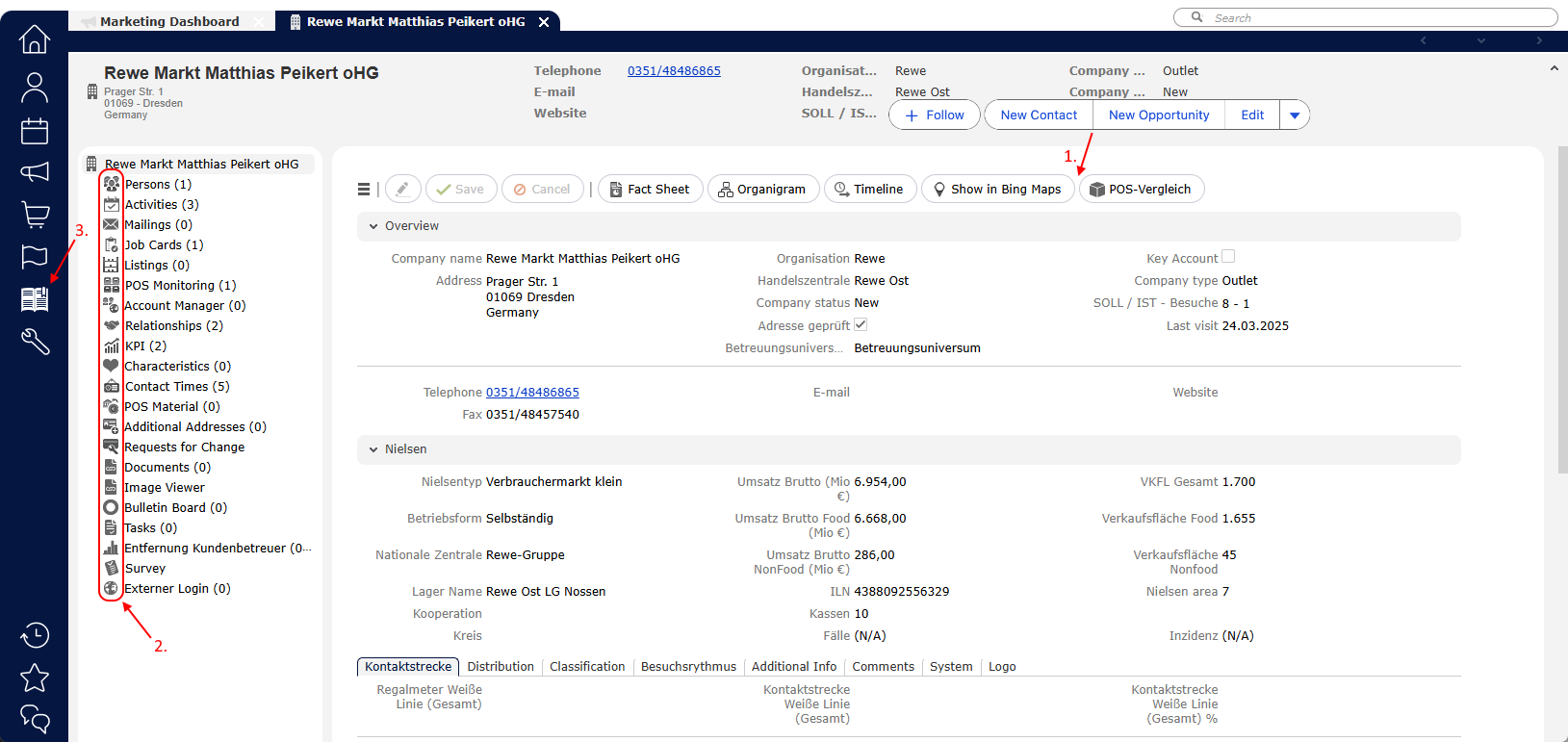The height and width of the screenshot is (742, 1568).
Task: Switch to the Marketing Dashboard tab
Action: (x=169, y=21)
